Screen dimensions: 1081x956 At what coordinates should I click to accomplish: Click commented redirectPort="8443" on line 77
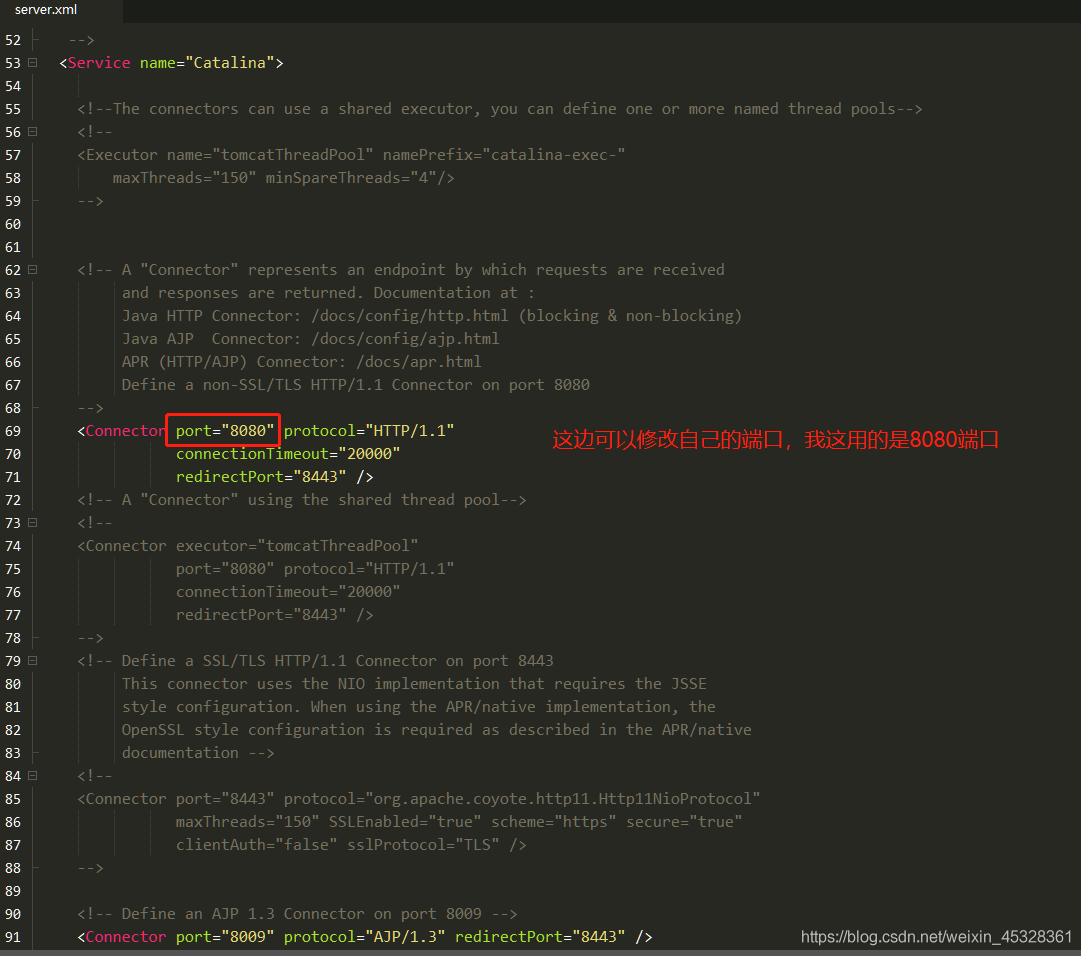[x=261, y=615]
